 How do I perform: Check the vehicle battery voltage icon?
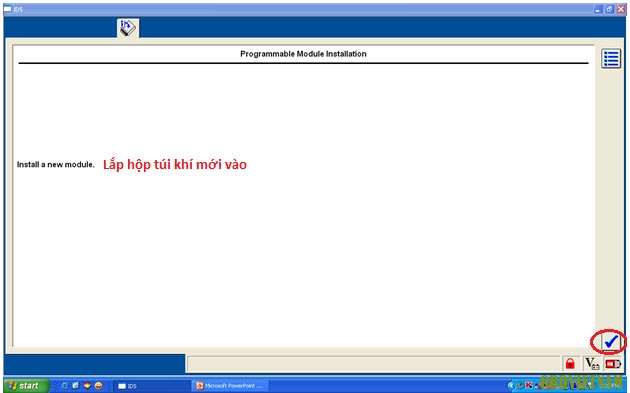coord(592,364)
